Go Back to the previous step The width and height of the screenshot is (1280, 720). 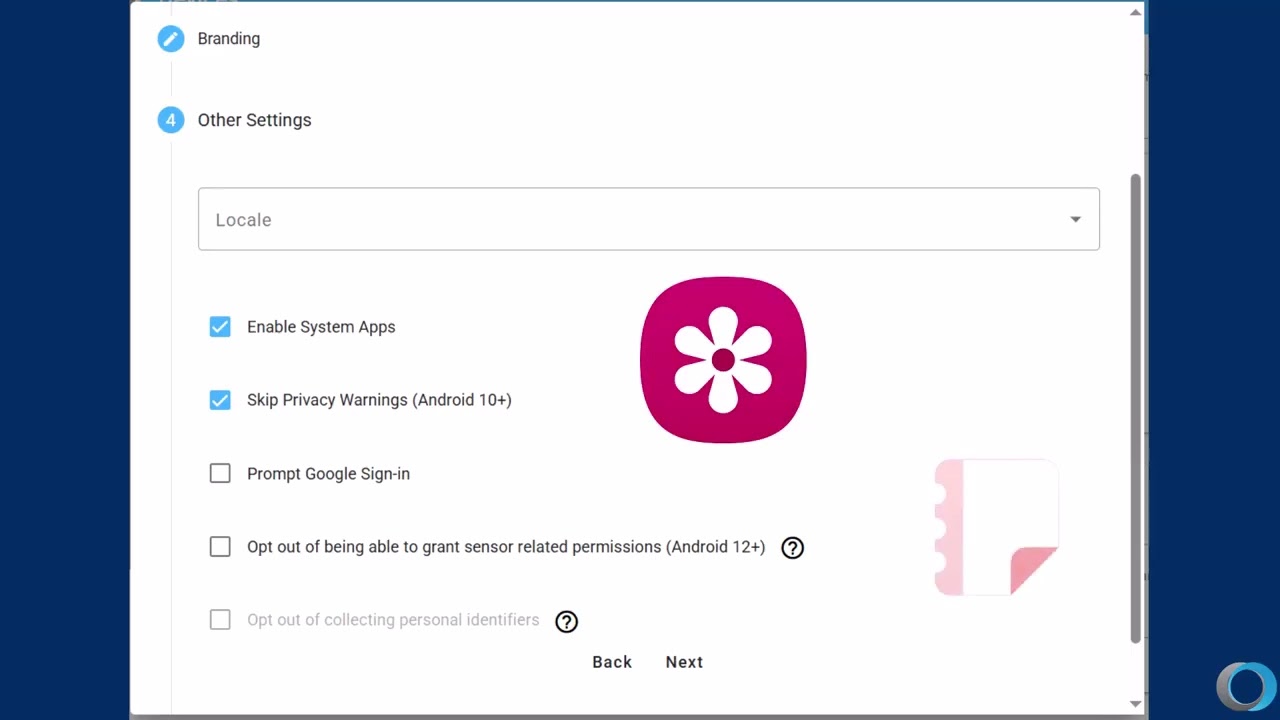(612, 662)
